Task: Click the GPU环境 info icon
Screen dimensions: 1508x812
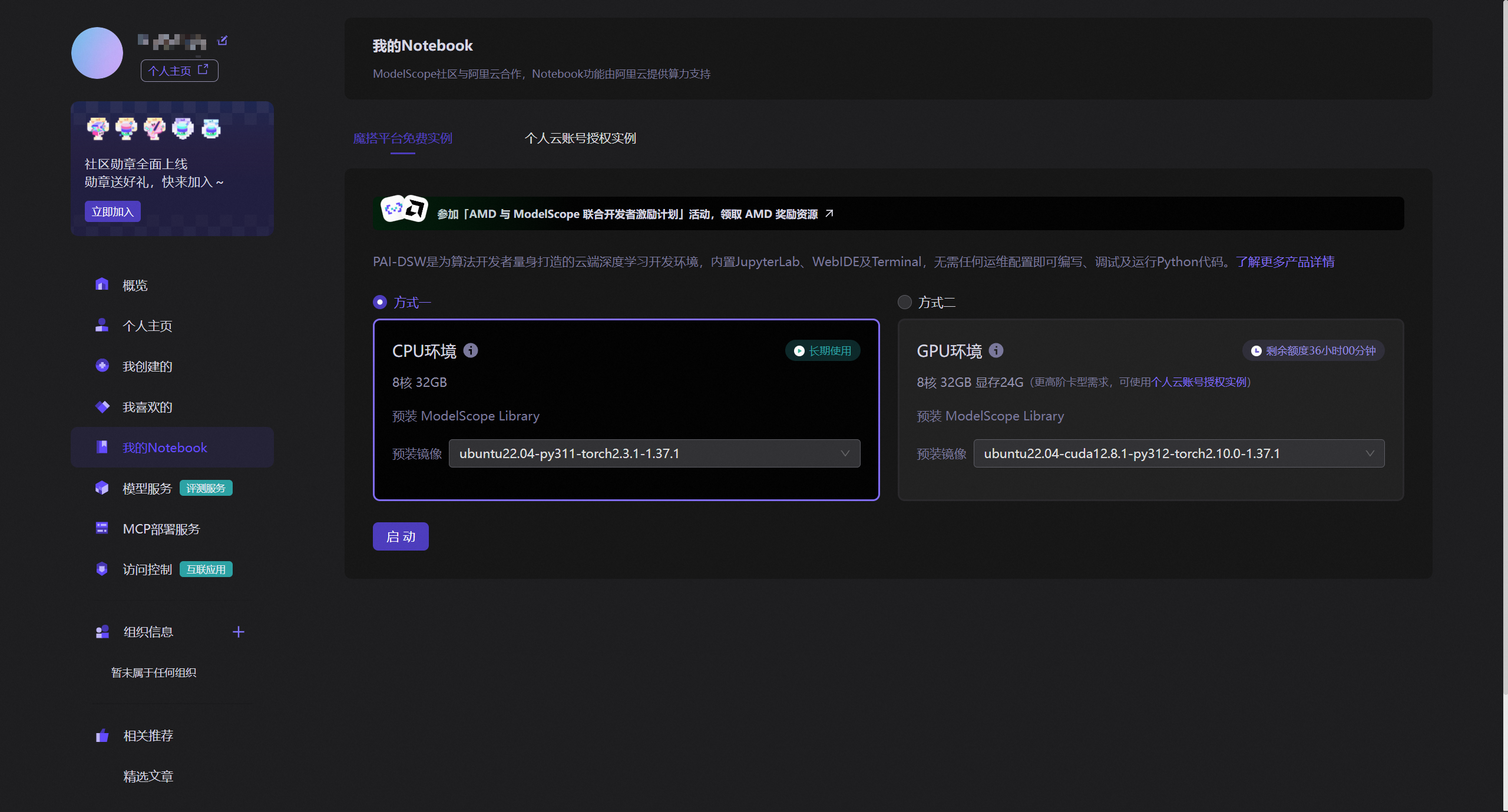Action: [x=996, y=350]
